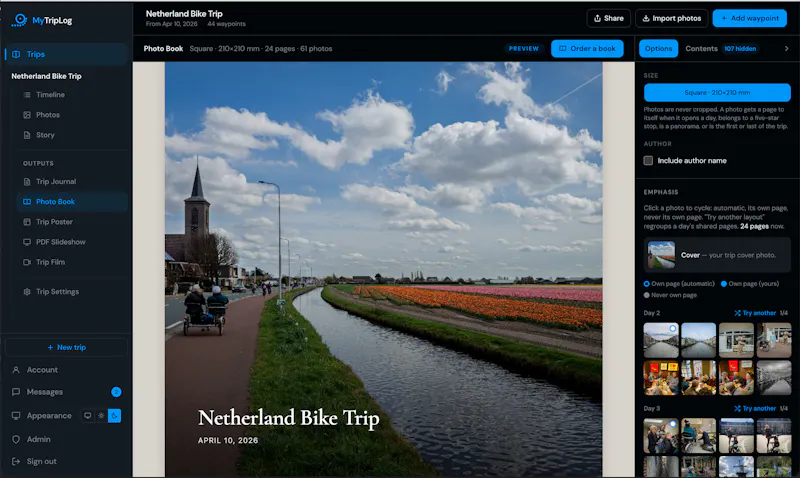Open Trip Settings via the gear icon
The height and width of the screenshot is (478, 800).
[27, 292]
